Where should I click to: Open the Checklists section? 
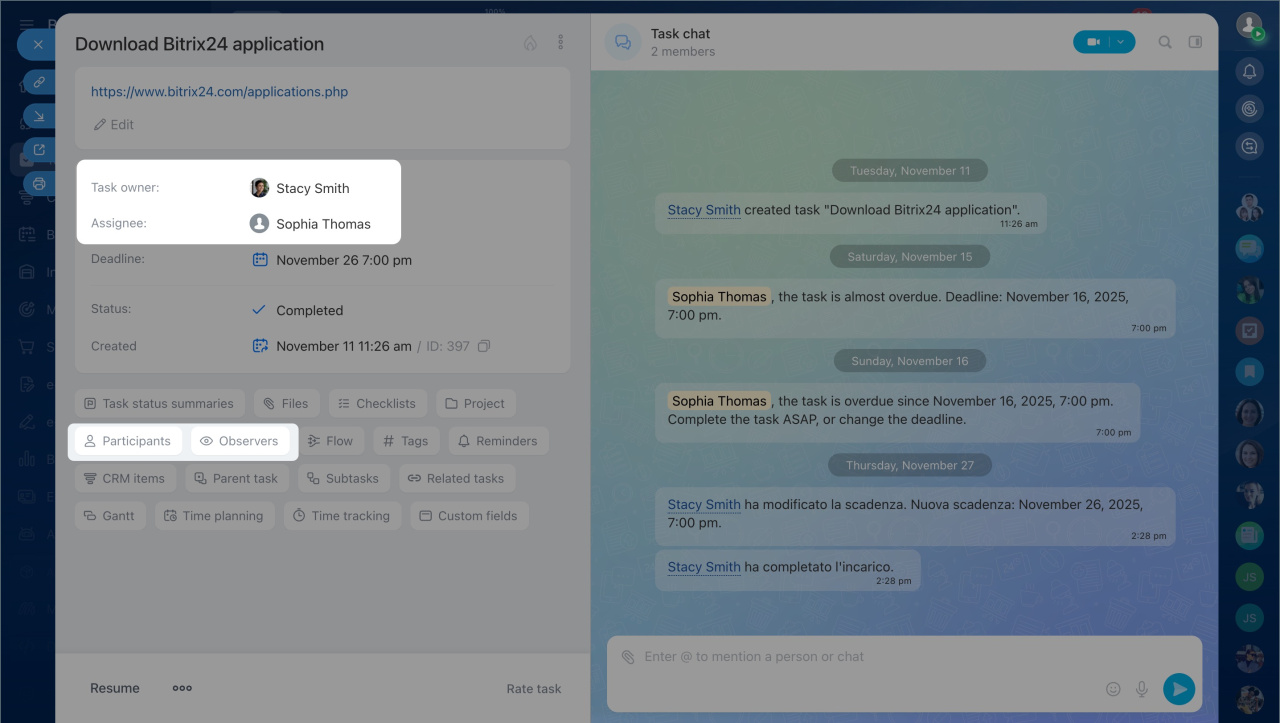coord(377,404)
